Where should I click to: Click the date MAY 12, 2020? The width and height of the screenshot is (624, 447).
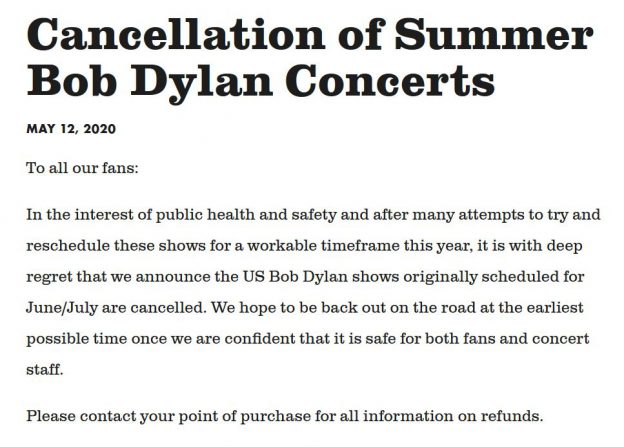click(71, 129)
